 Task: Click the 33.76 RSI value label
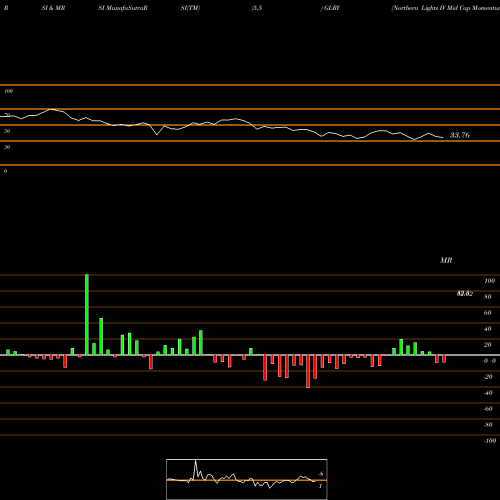(x=460, y=135)
